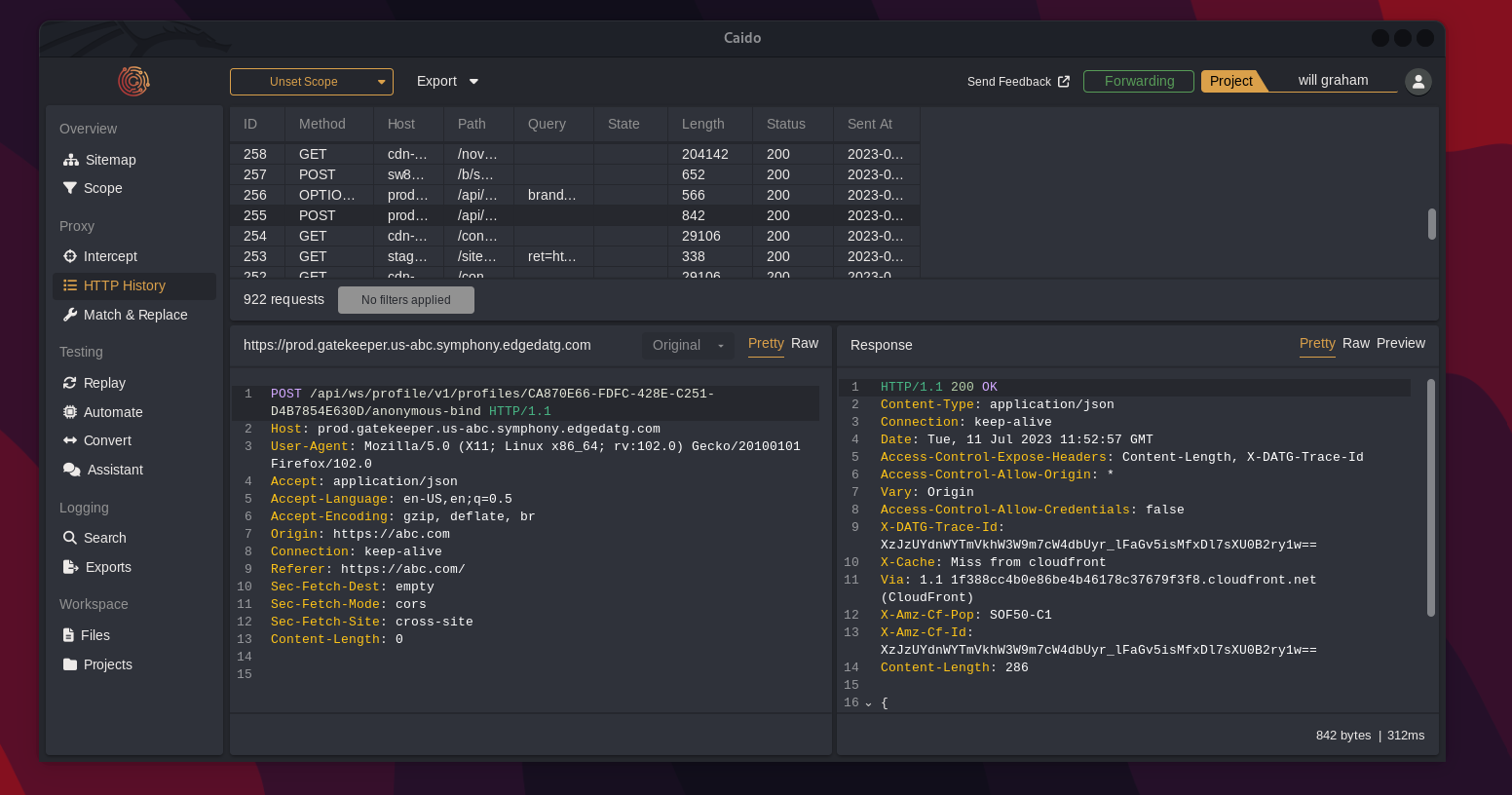Open the user account avatar icon
The image size is (1512, 795).
[x=1418, y=82]
